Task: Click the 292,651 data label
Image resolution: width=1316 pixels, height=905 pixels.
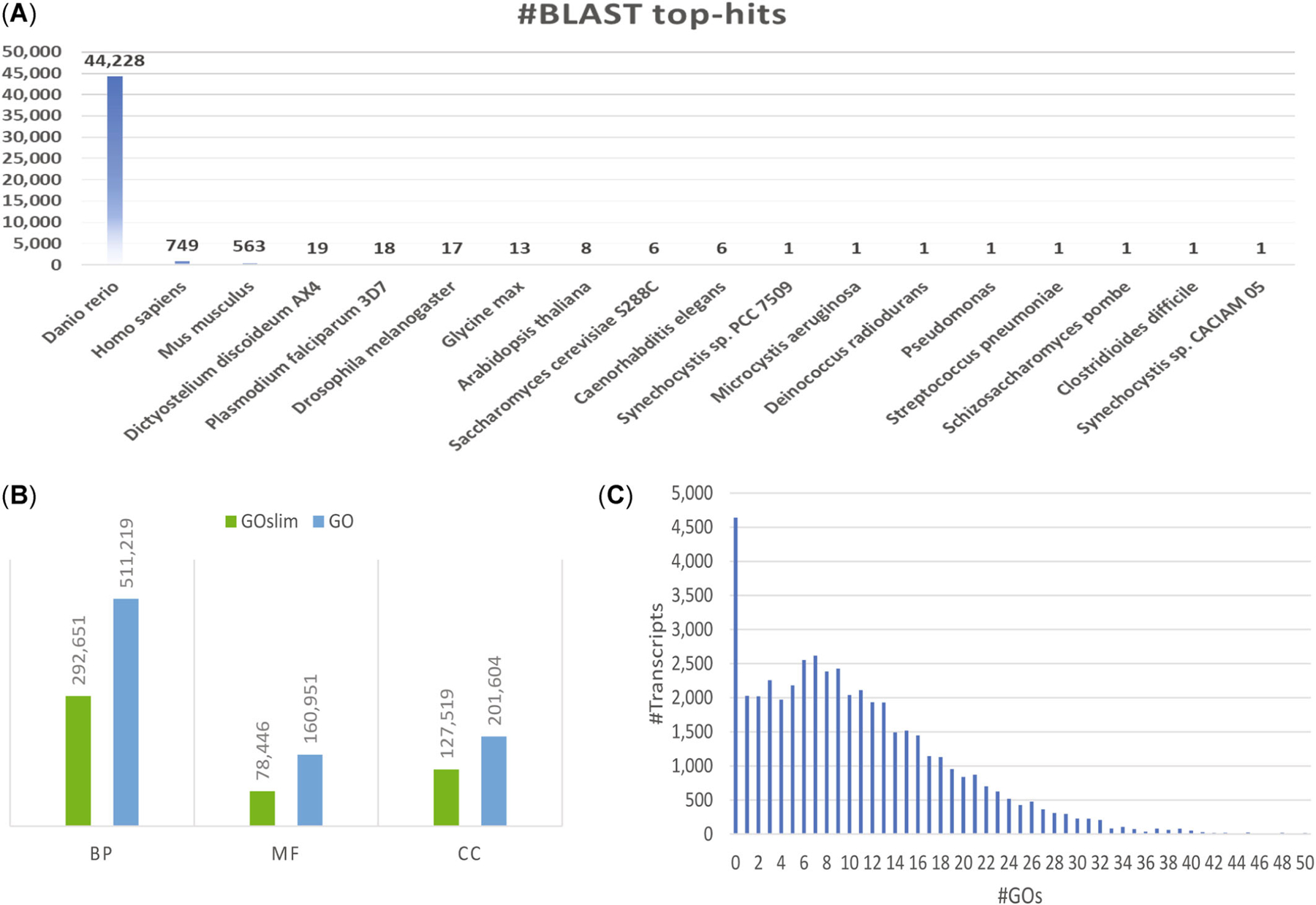Action: [79, 651]
